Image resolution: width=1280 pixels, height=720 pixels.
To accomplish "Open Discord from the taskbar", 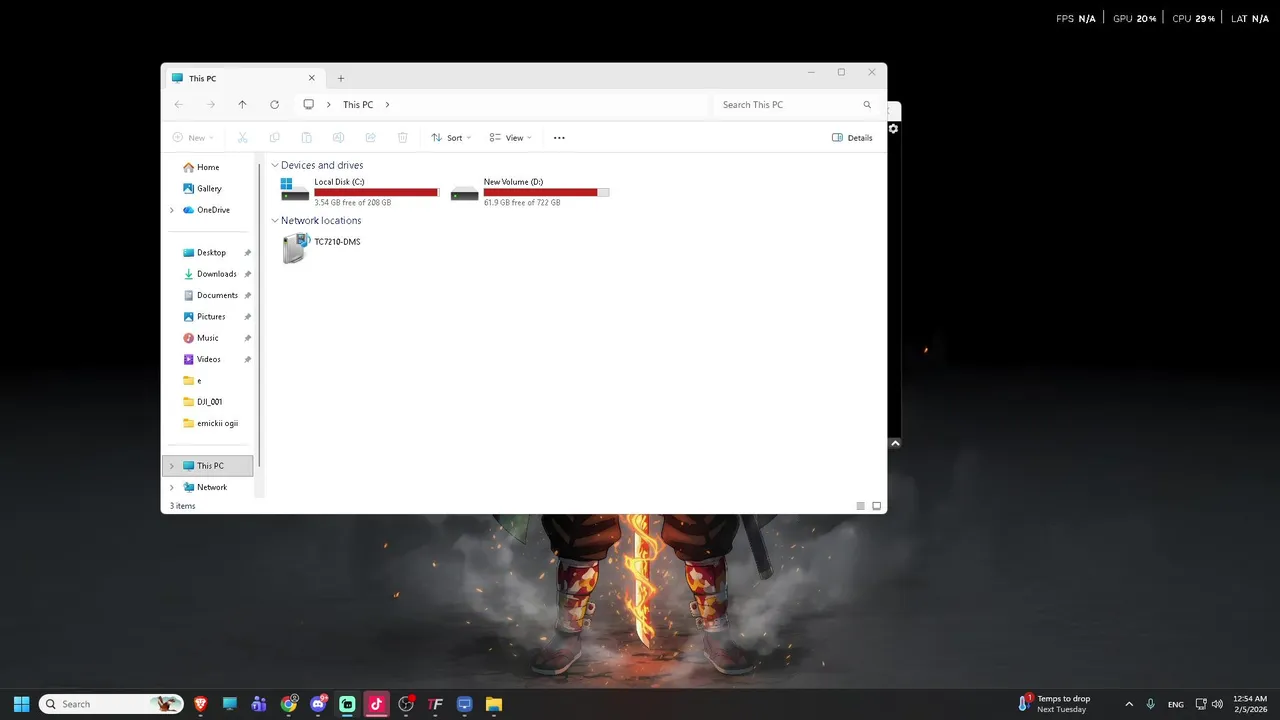I will 318,704.
